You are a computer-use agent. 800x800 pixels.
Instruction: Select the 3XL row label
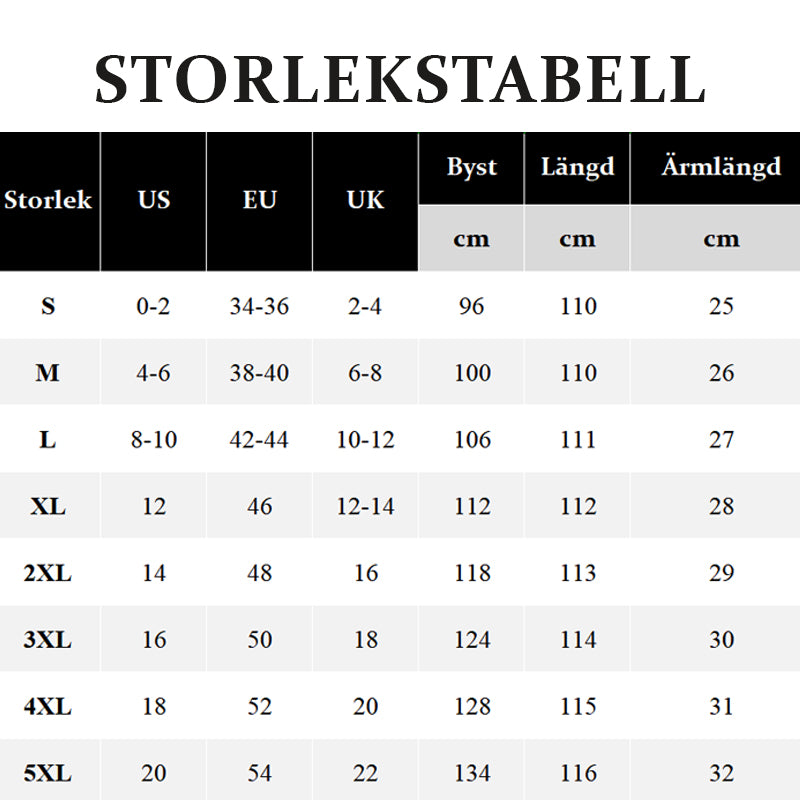pyautogui.click(x=47, y=640)
